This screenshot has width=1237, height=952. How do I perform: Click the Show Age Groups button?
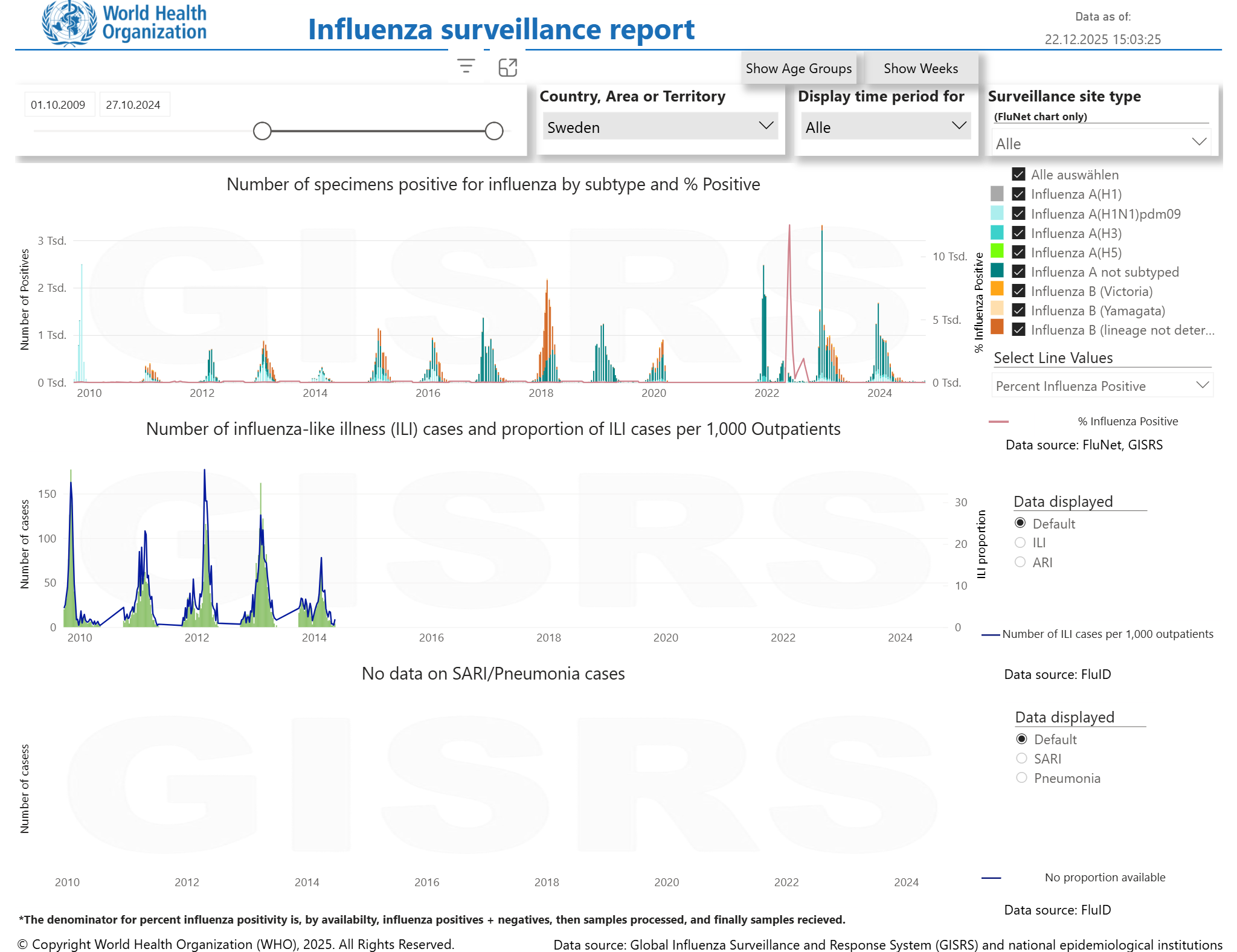(798, 68)
